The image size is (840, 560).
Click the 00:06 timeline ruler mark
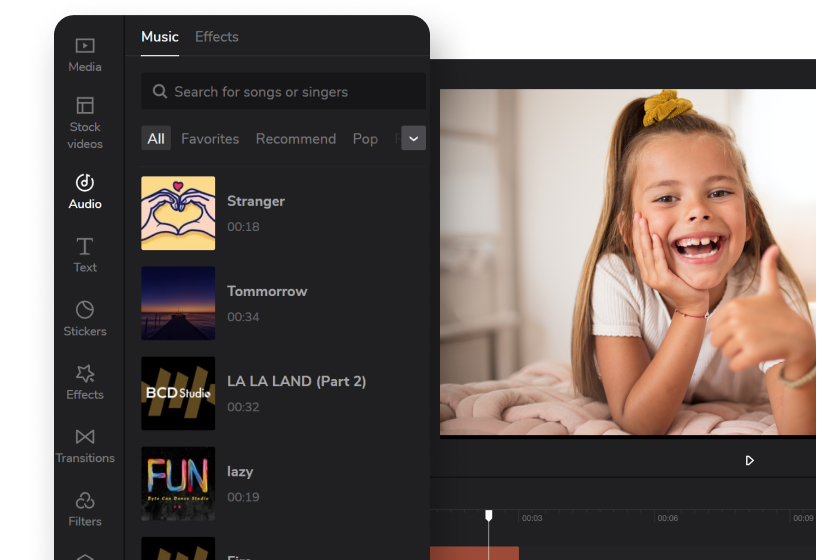point(668,518)
